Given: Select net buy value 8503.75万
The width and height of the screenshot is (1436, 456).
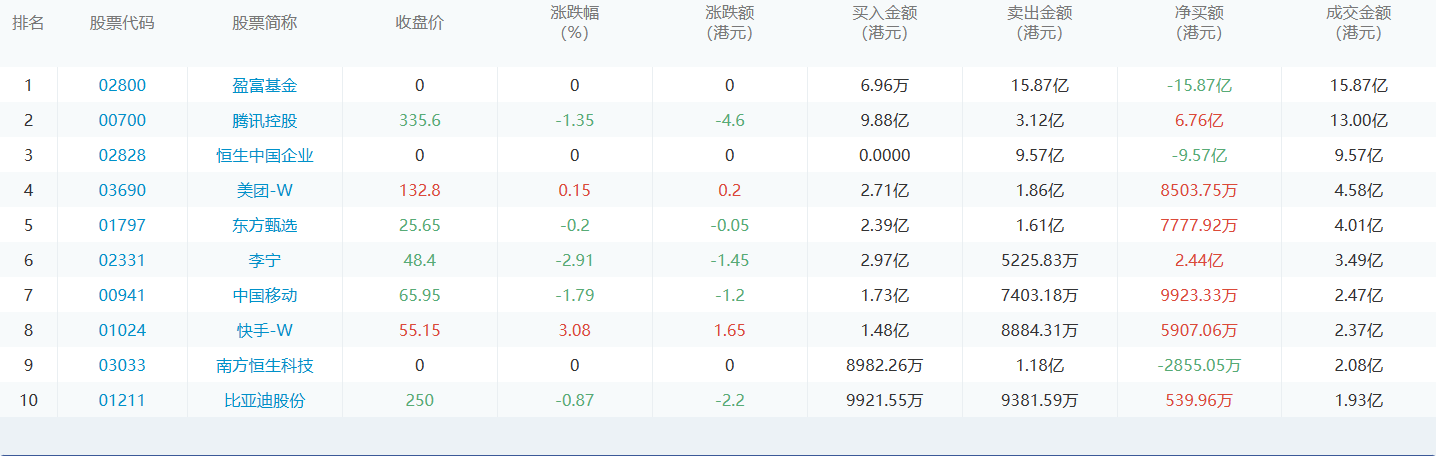Looking at the screenshot, I should click(1199, 191).
